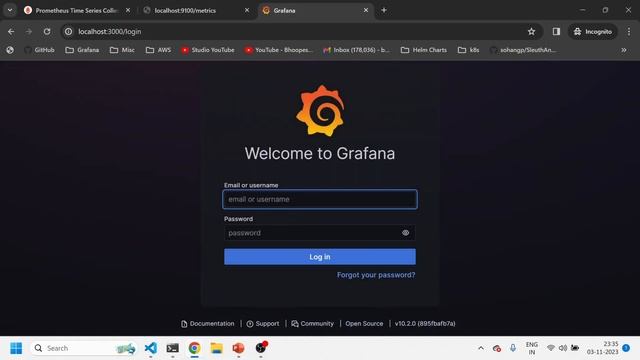The width and height of the screenshot is (640, 360).
Task: Click the address bar URL localhost:3000/login
Action: 110,31
